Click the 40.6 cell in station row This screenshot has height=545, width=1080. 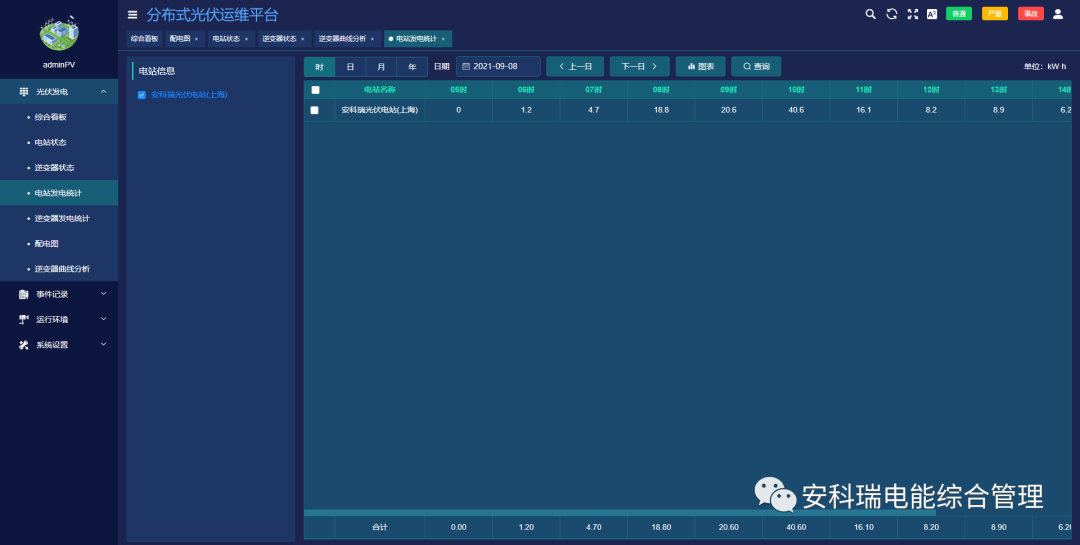796,110
